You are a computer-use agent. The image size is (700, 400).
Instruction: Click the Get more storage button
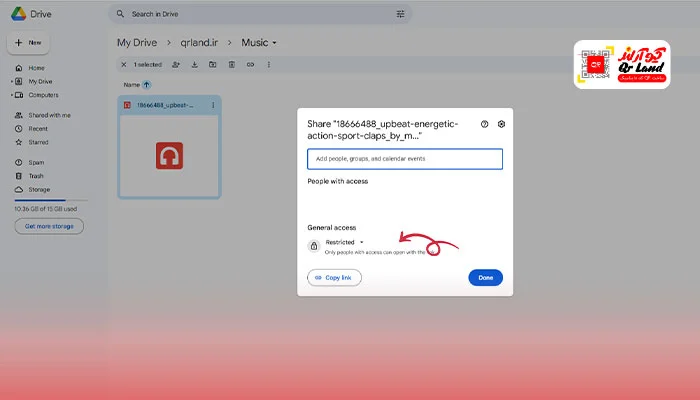[48, 226]
